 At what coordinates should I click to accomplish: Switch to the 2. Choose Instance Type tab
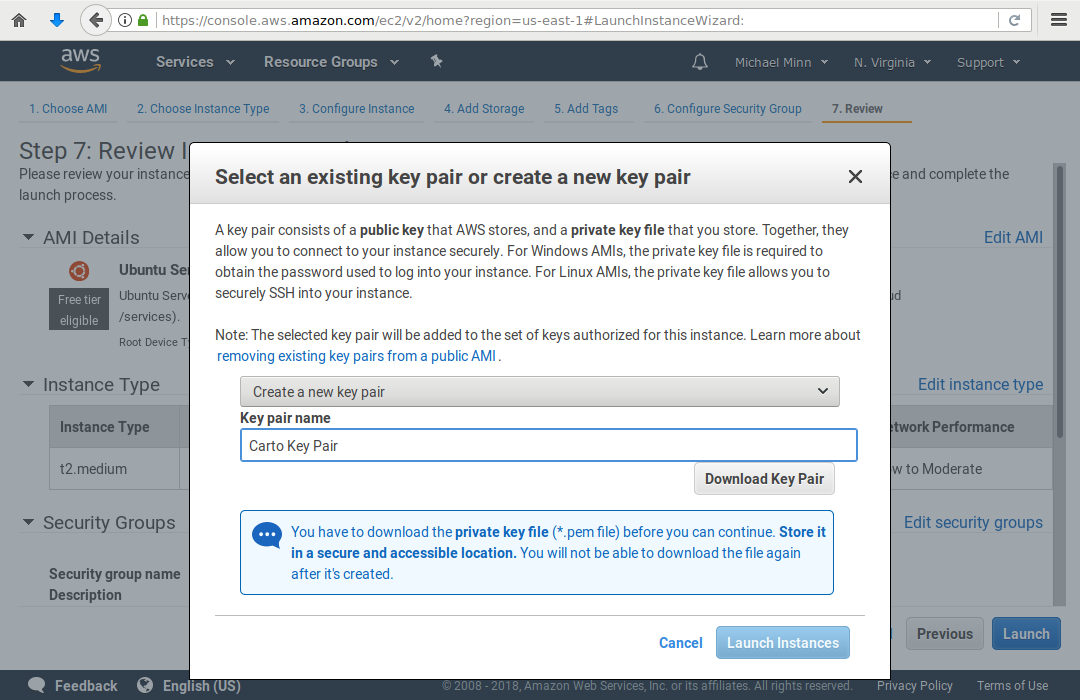203,109
